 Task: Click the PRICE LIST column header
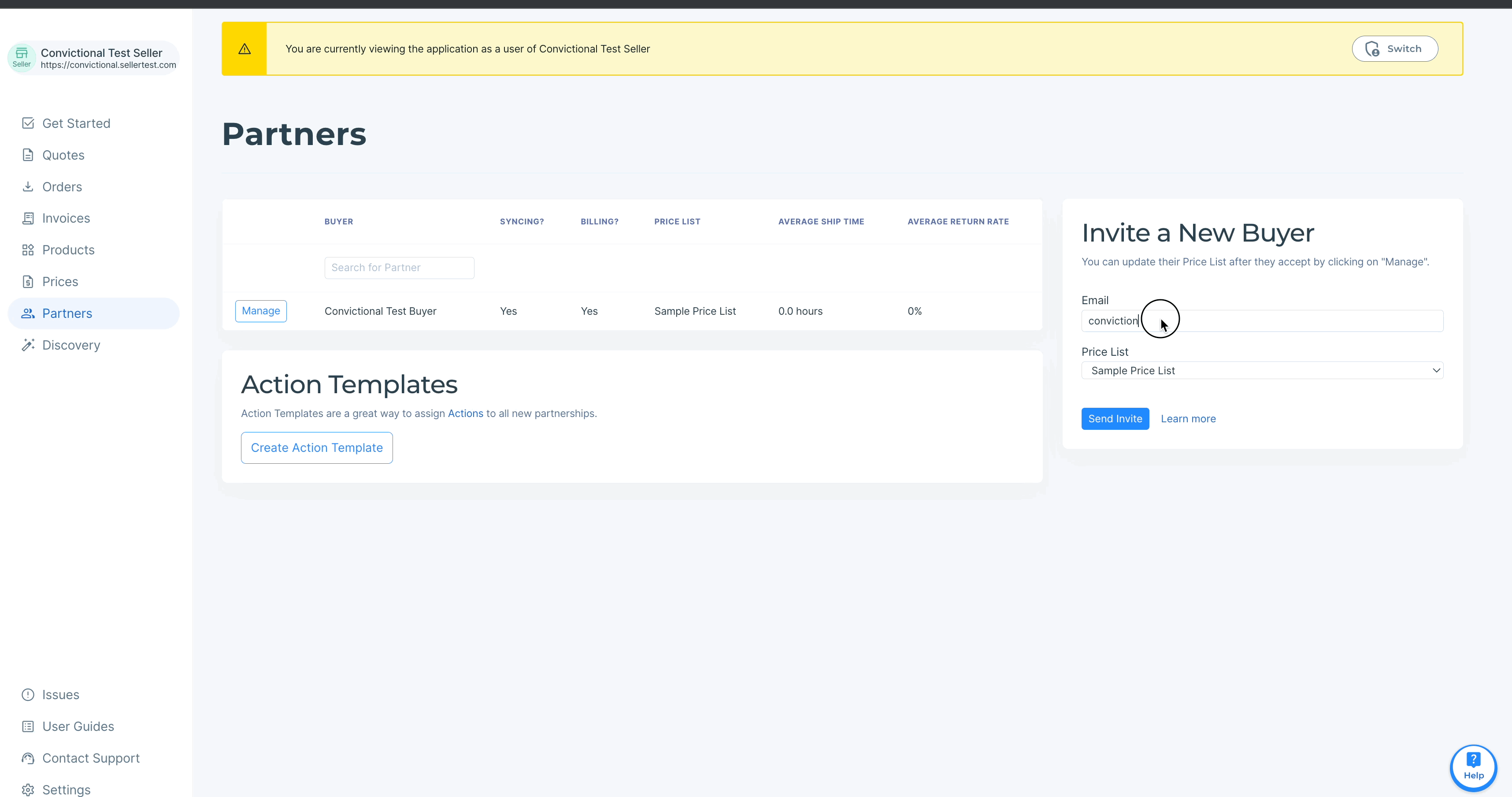point(677,221)
